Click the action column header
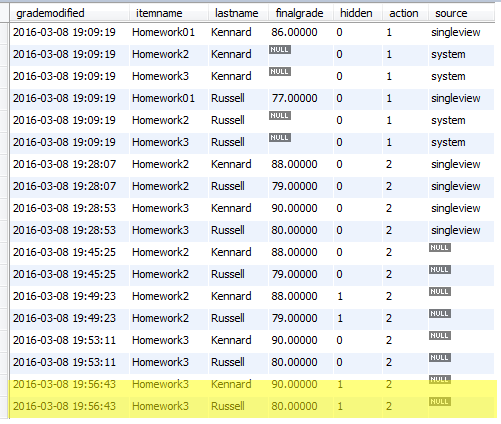Image resolution: width=501 pixels, height=424 pixels. (x=405, y=13)
